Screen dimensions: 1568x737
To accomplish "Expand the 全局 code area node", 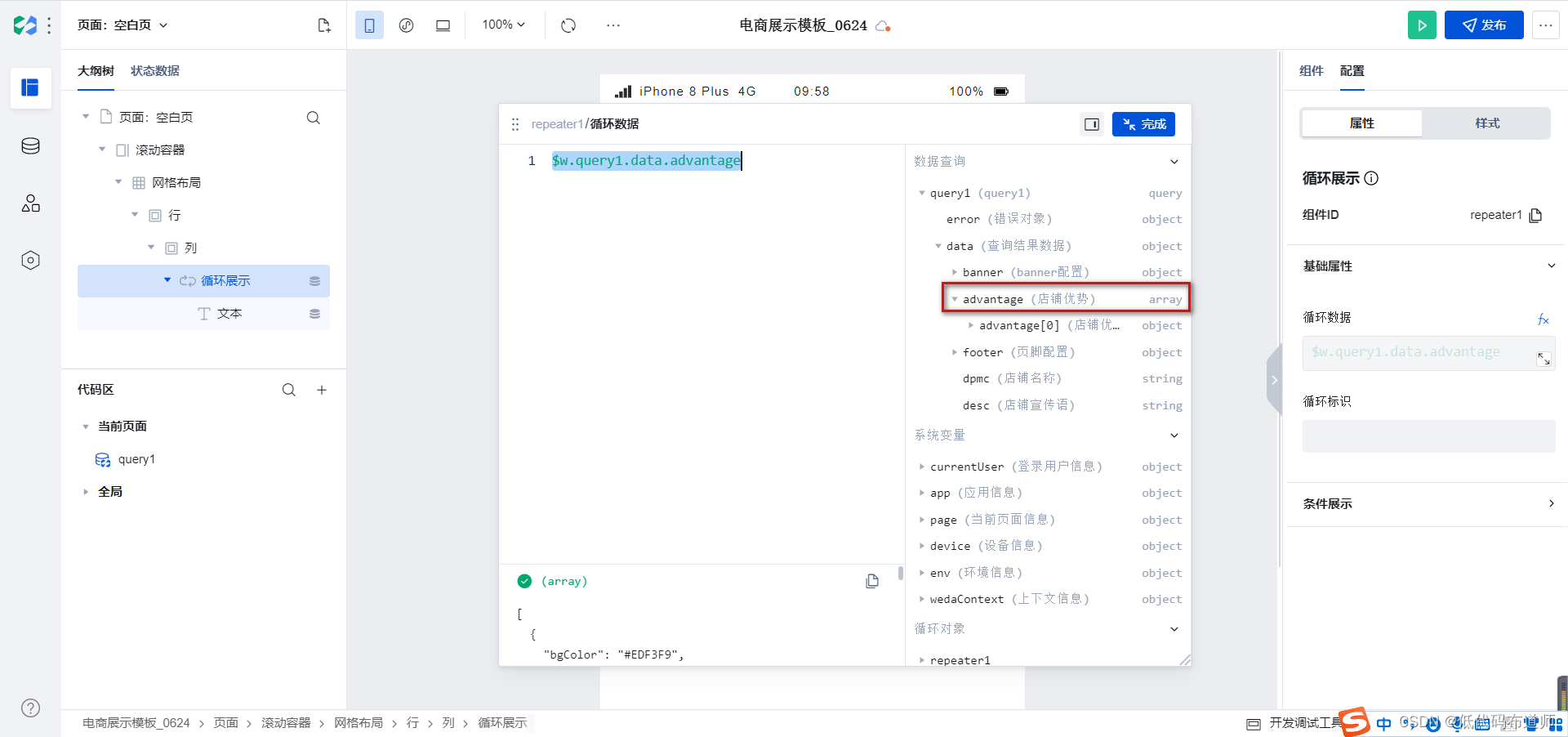I will (86, 492).
